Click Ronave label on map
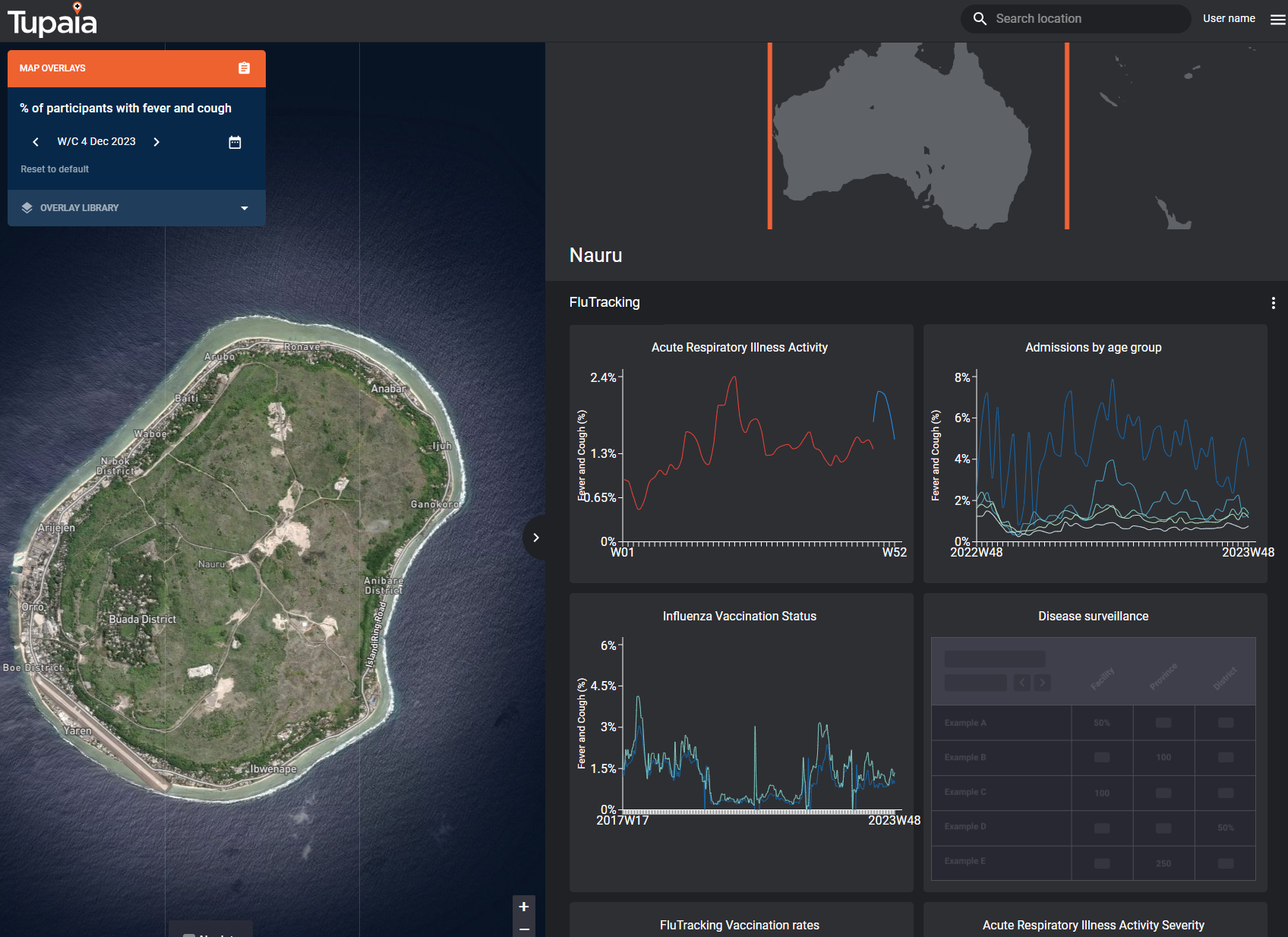The image size is (1288, 937). (x=302, y=347)
